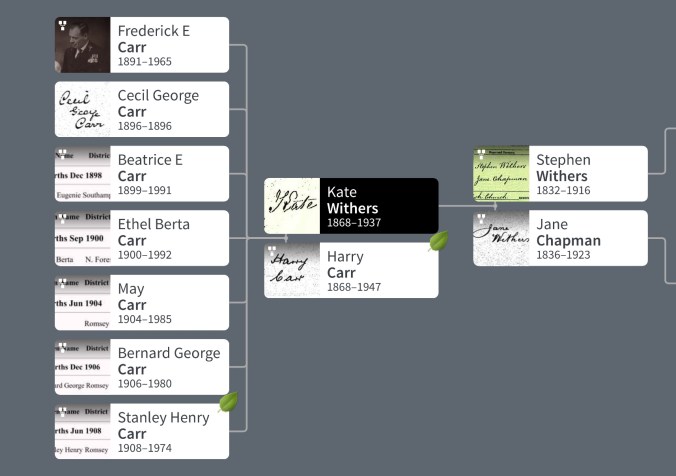Open the leaf hint for Stanley Henry Carr

(228, 403)
